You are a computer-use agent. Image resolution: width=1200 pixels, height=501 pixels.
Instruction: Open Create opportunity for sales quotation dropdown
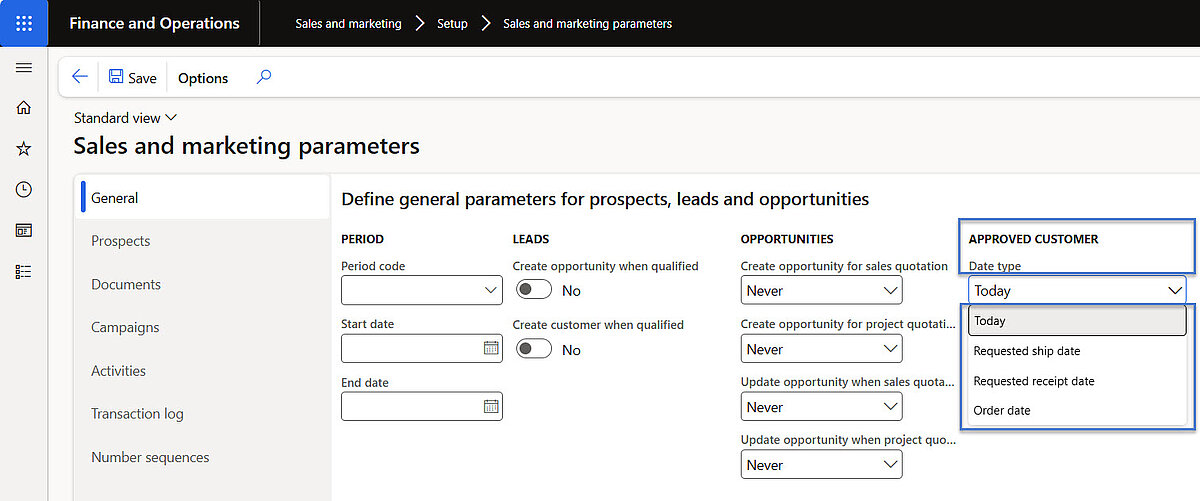coord(820,291)
